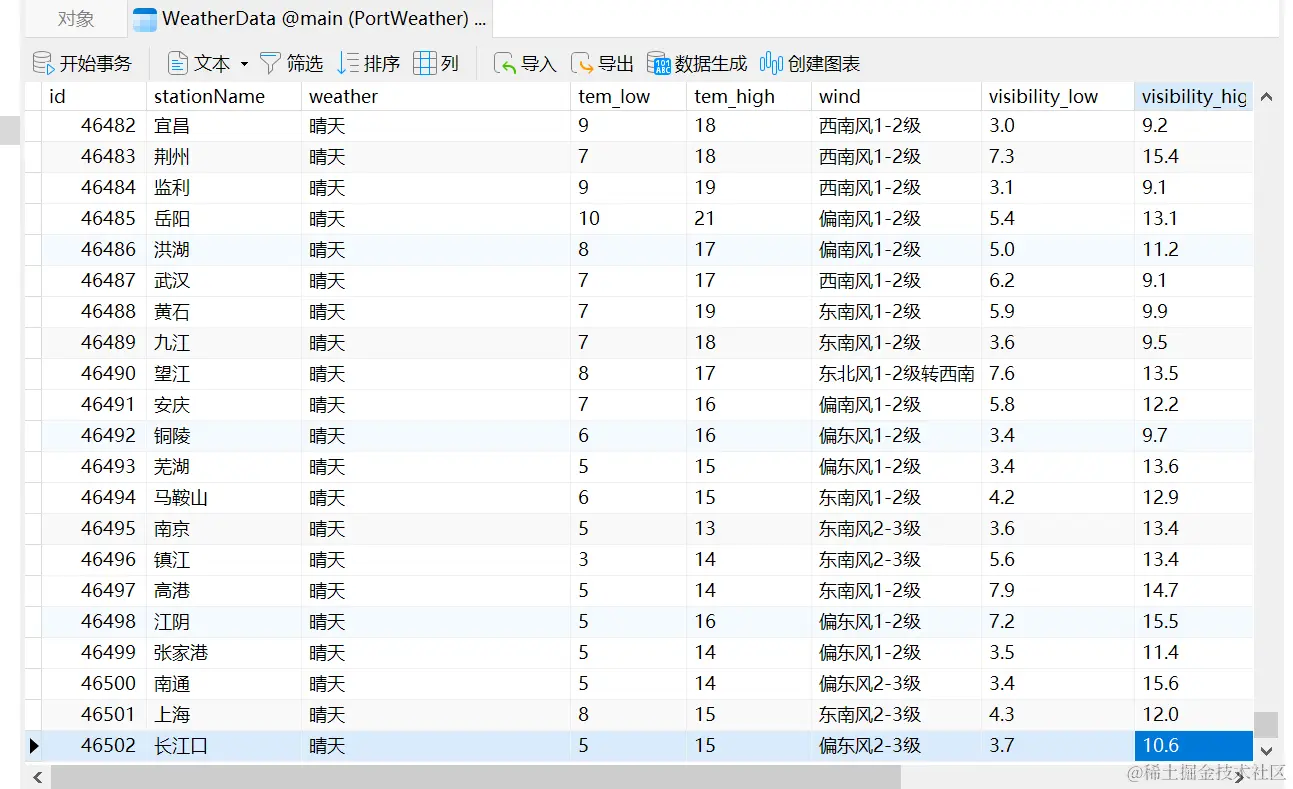
Task: Select id cell 46500 of 南通 row
Action: coord(94,683)
